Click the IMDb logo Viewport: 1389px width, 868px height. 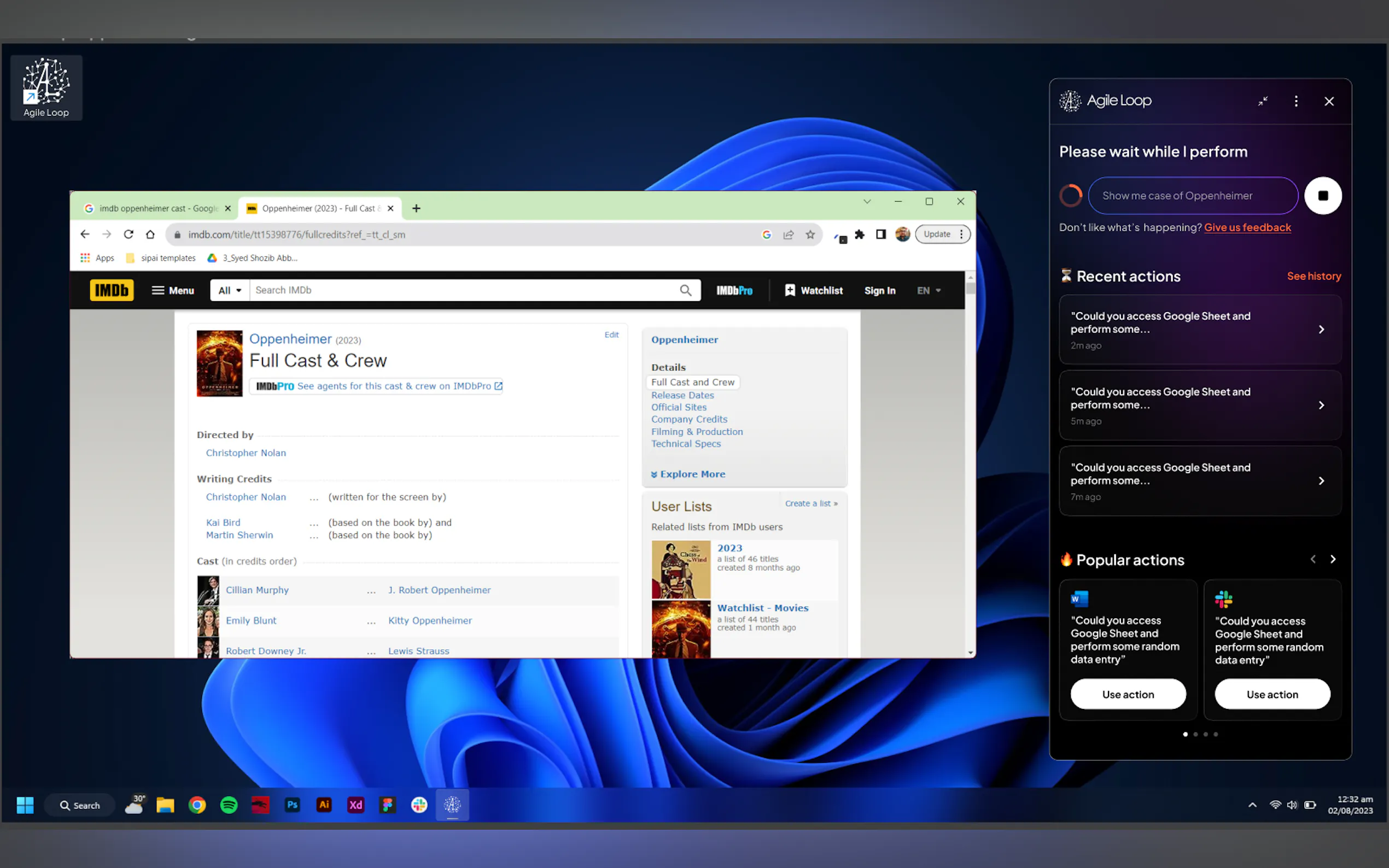tap(112, 290)
